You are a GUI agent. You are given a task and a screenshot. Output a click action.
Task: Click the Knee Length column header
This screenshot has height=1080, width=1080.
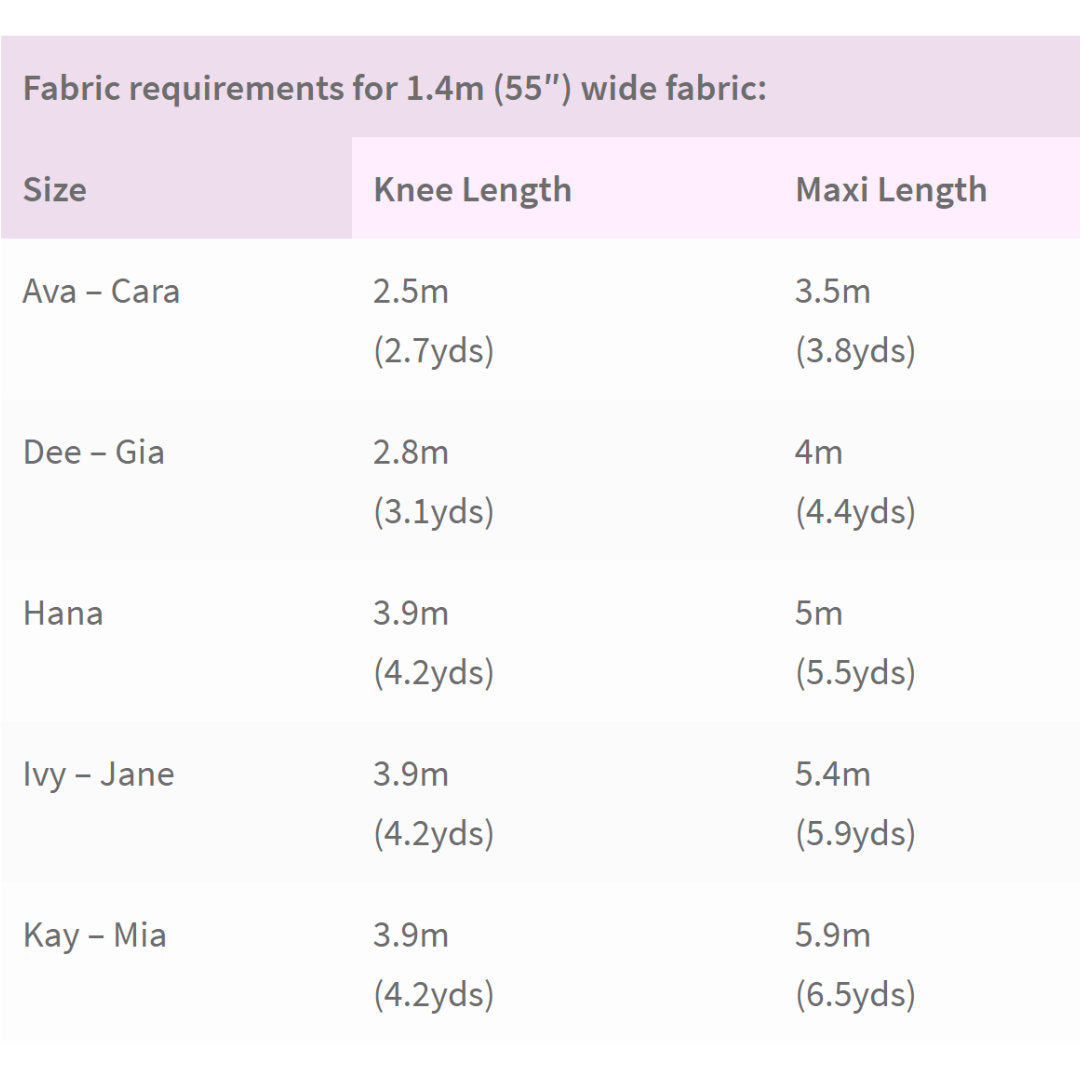point(472,189)
